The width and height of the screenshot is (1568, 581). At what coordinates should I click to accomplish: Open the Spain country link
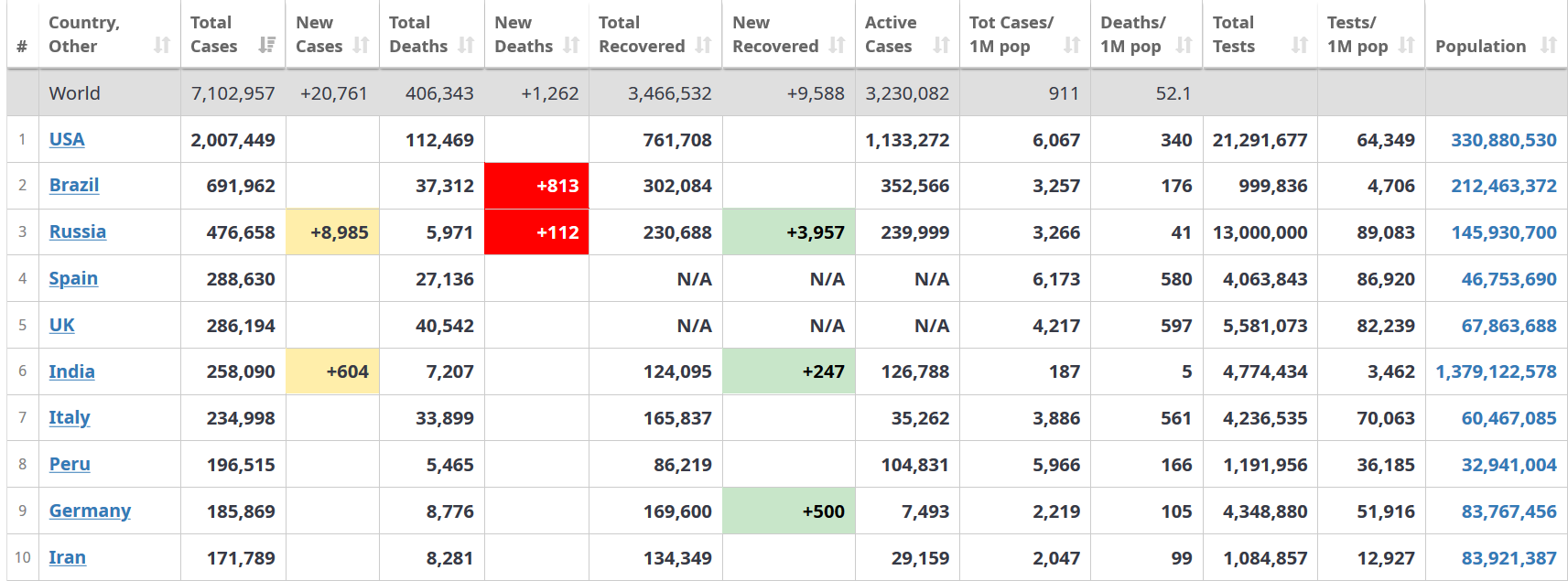(73, 278)
